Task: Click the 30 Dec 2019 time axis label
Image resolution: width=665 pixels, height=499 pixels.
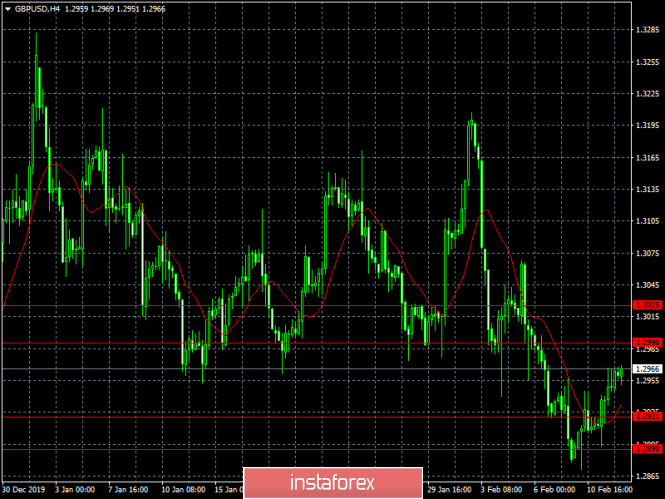Action: pos(24,489)
